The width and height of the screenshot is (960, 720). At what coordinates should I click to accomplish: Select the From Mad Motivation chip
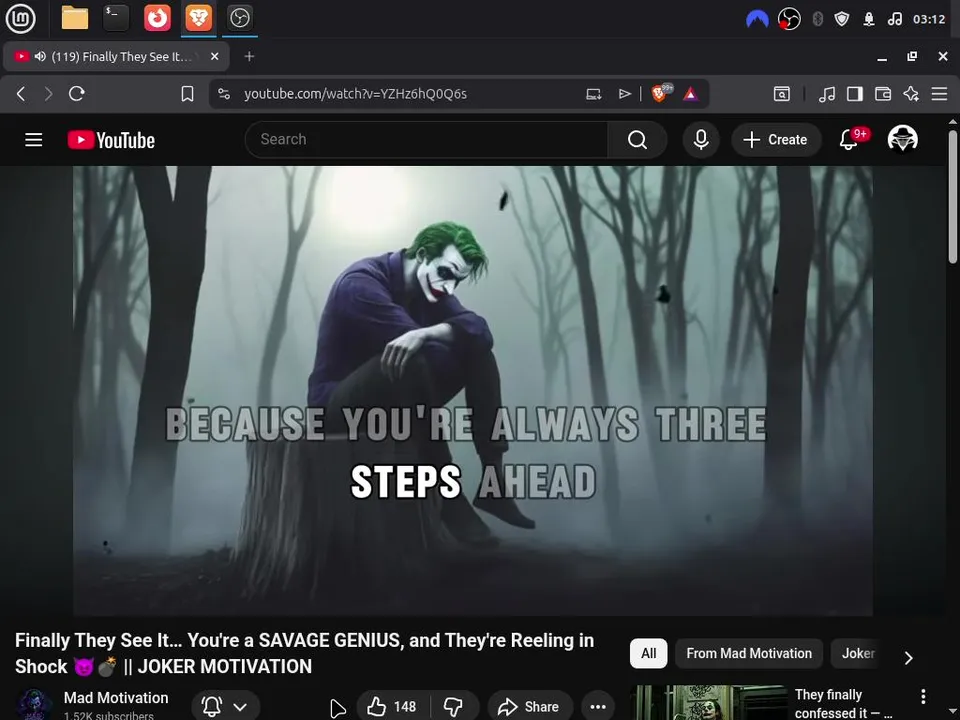pyautogui.click(x=749, y=653)
